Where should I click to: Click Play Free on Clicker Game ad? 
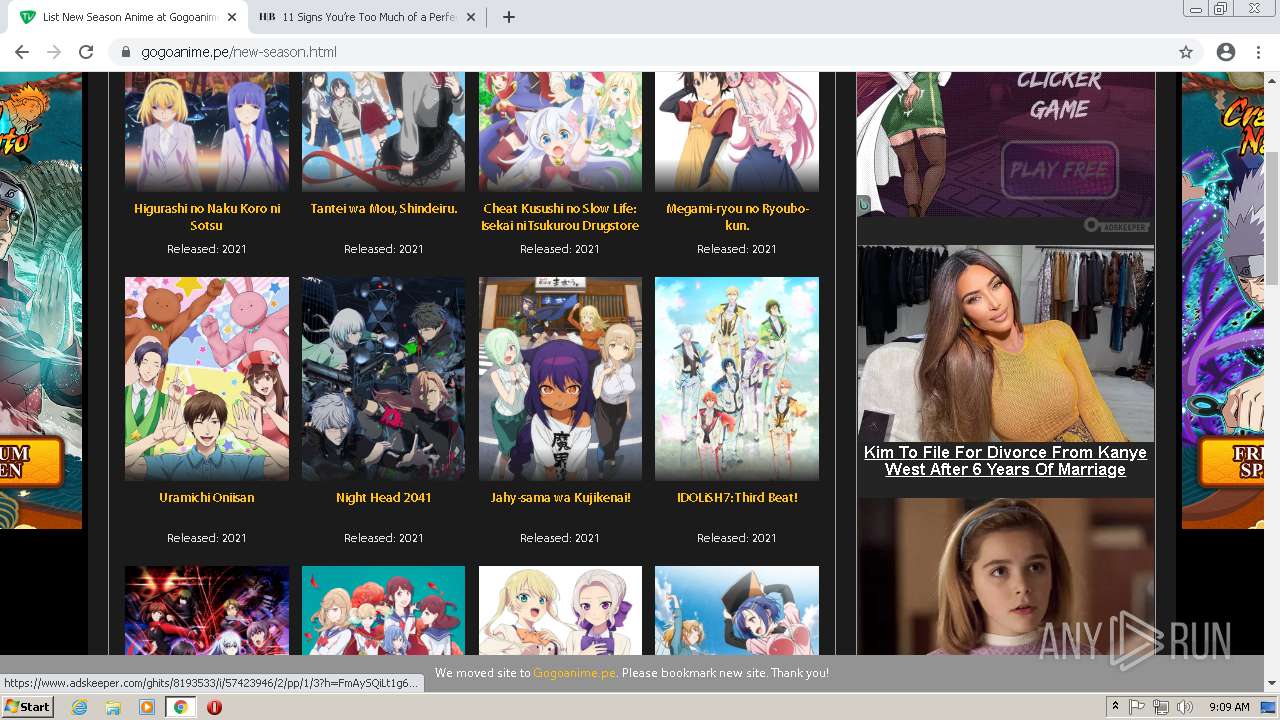1059,170
